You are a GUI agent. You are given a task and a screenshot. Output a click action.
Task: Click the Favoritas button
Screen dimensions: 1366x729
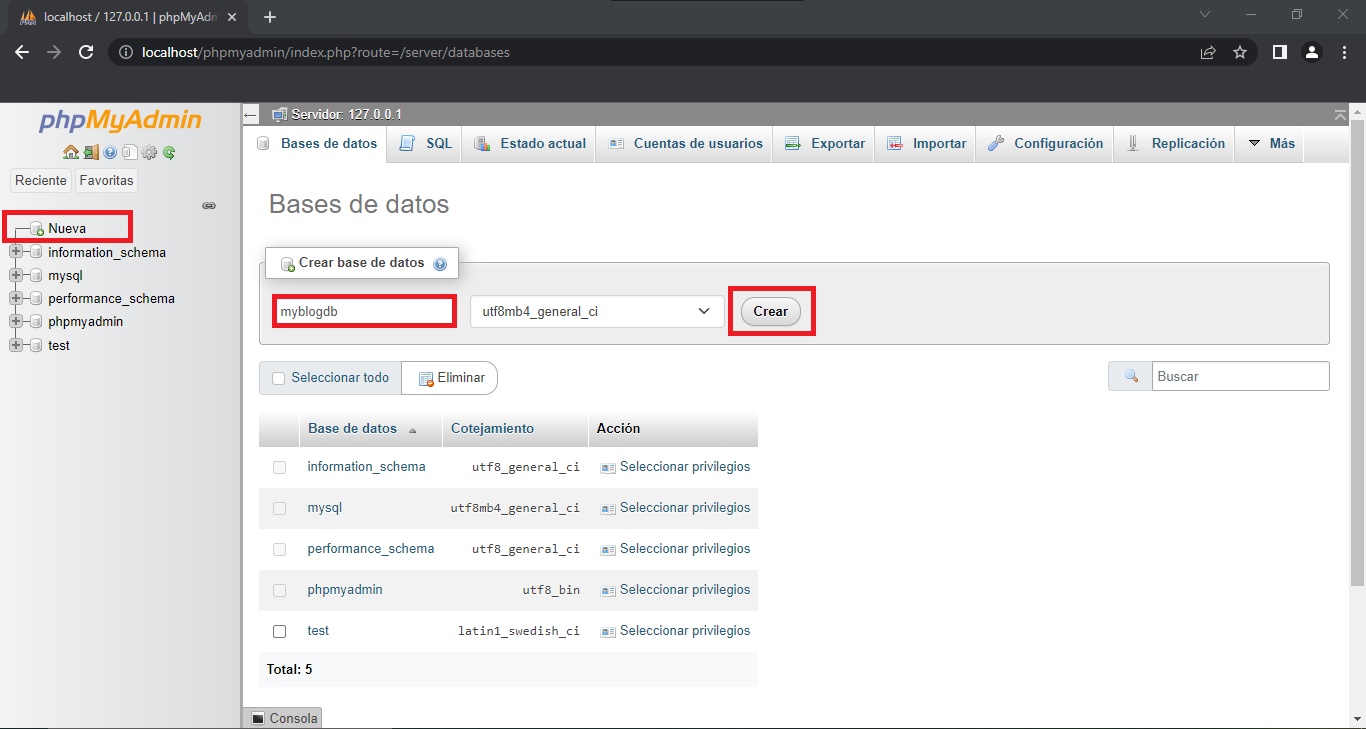[106, 181]
